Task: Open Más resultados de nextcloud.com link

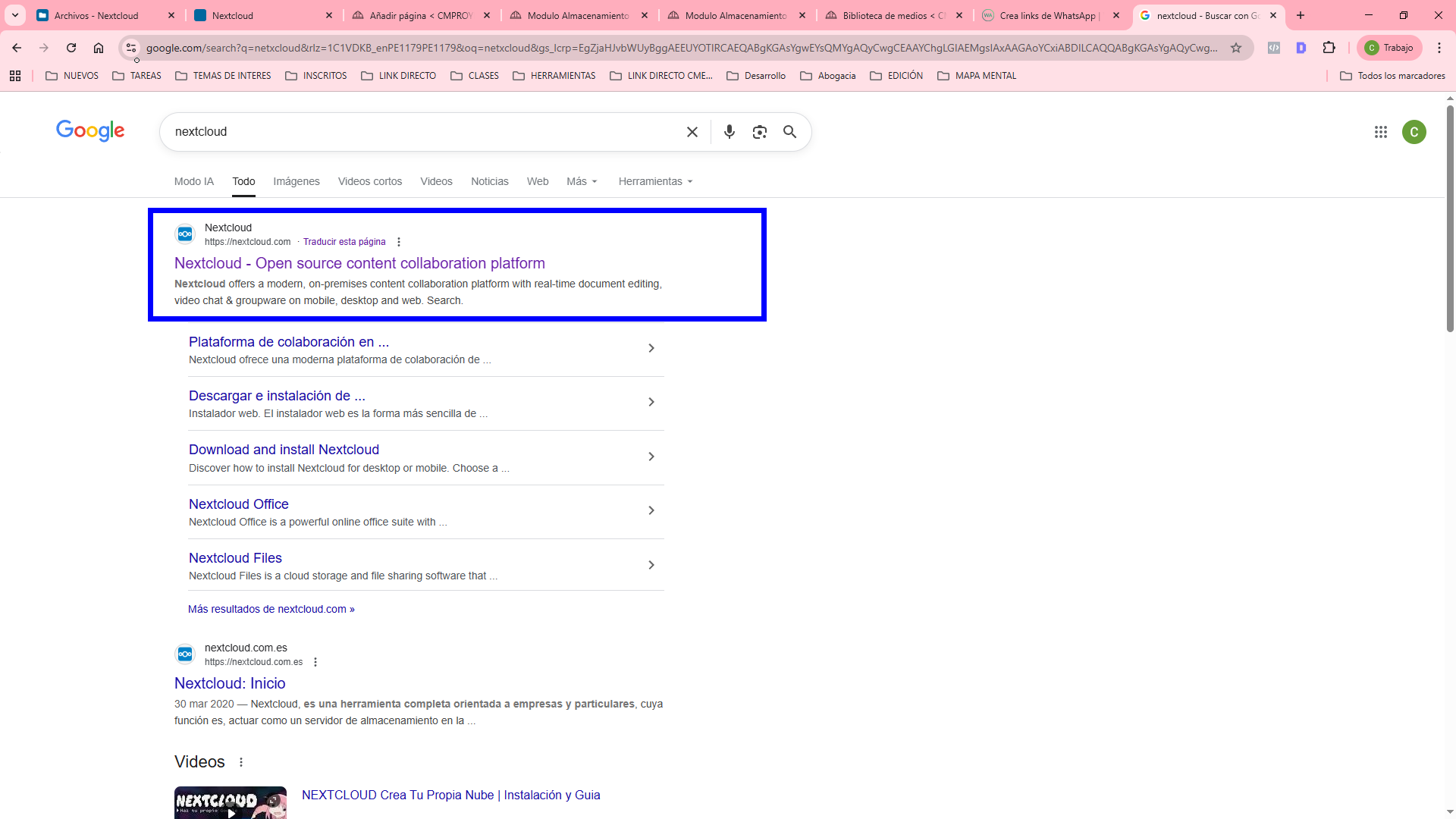Action: (271, 609)
